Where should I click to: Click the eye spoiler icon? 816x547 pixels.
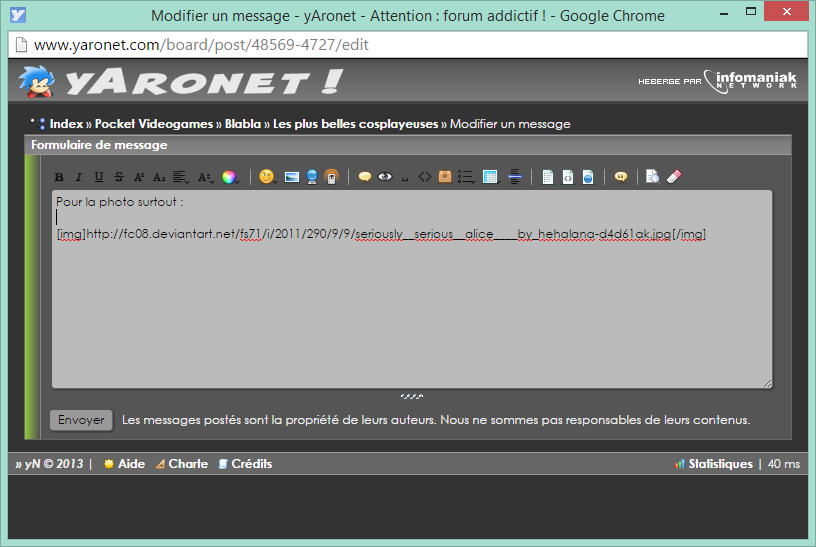(384, 177)
